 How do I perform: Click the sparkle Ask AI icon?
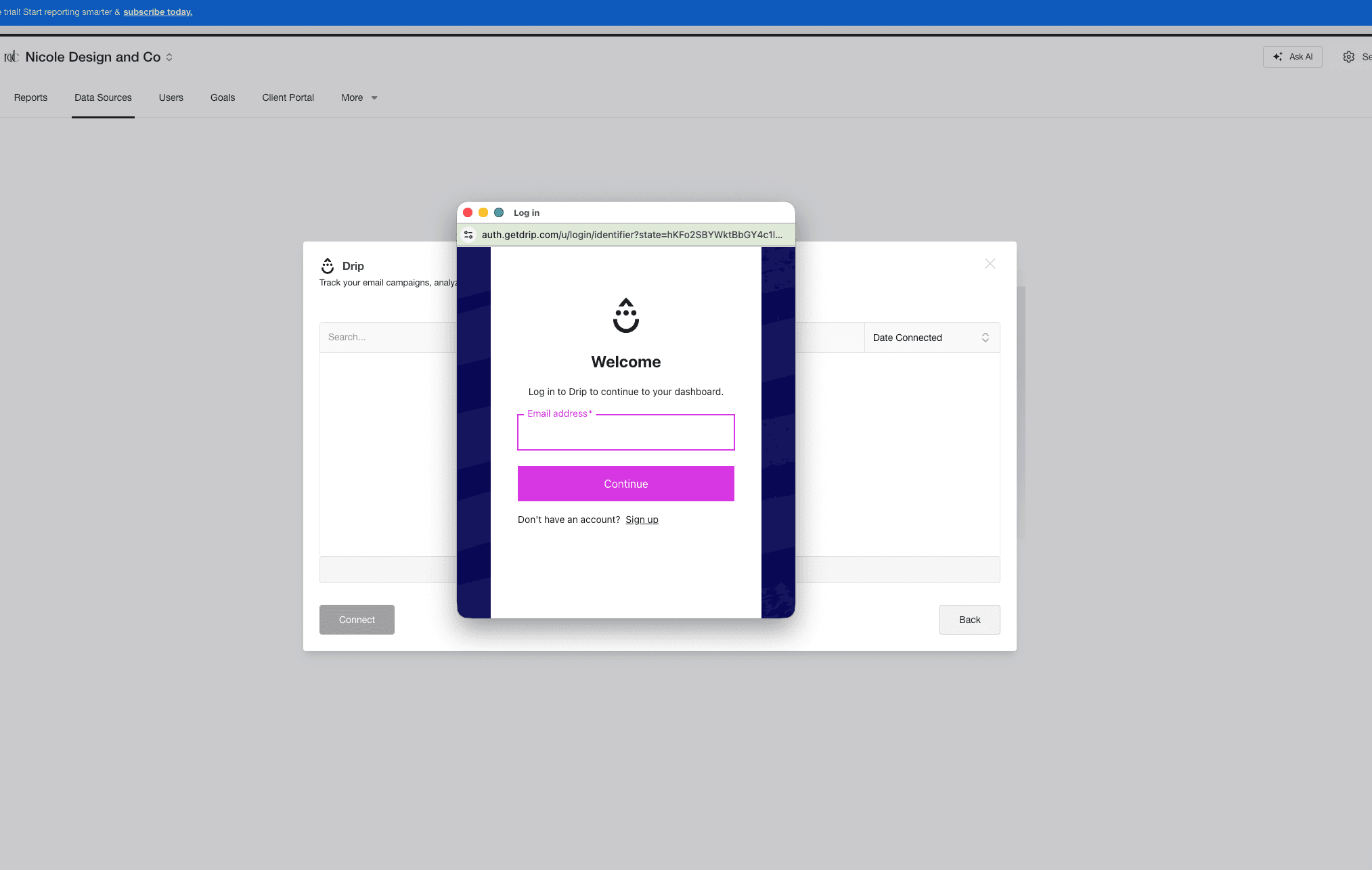pyautogui.click(x=1277, y=57)
